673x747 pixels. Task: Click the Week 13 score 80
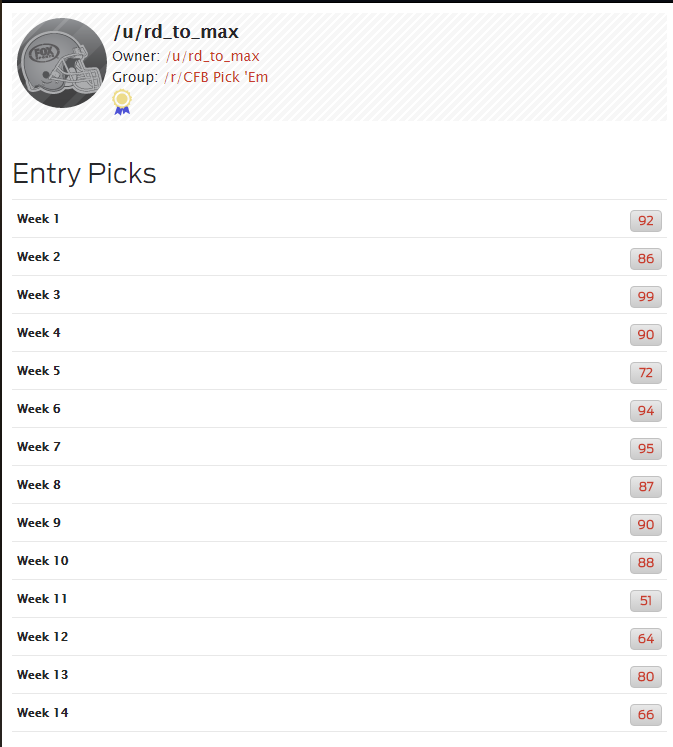tap(645, 676)
